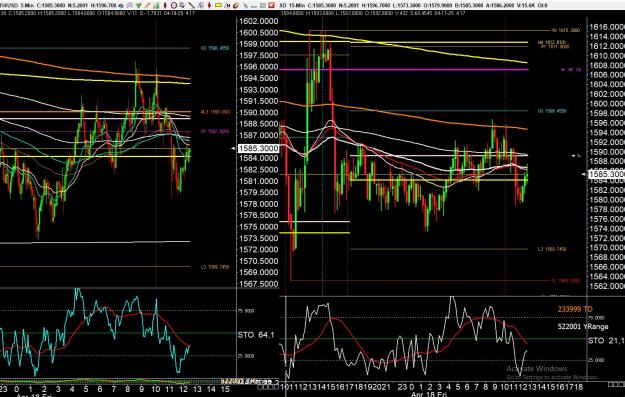Click the 1616.00 value on right price scale
The height and width of the screenshot is (397, 625).
(607, 27)
